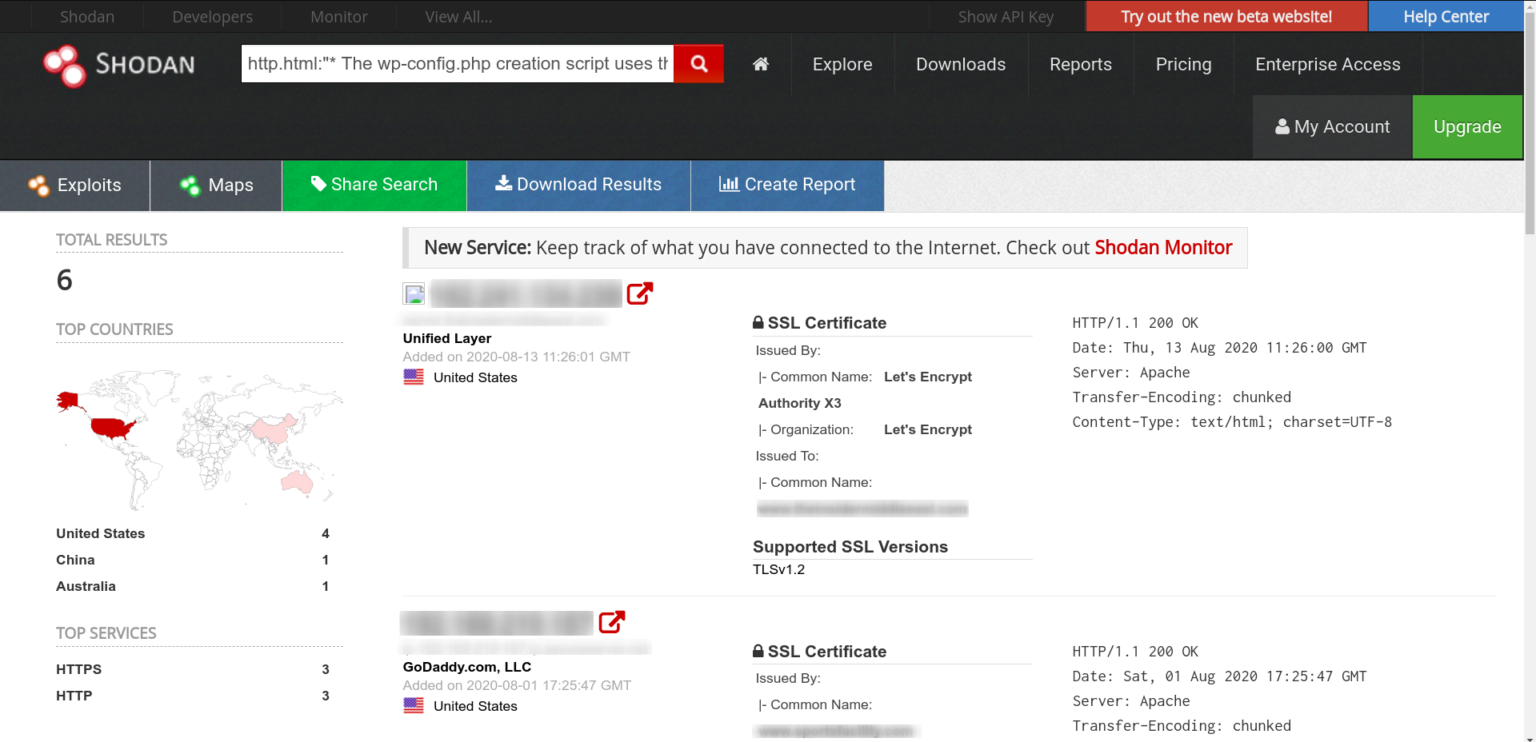Viewport: 1536px width, 742px height.
Task: Filter by Australia country
Action: [x=86, y=586]
